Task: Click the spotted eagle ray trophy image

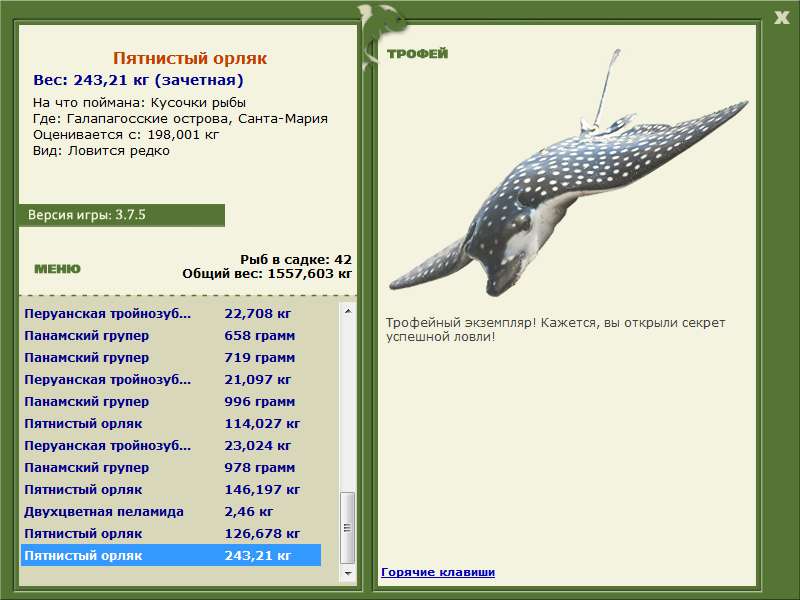Action: (568, 173)
